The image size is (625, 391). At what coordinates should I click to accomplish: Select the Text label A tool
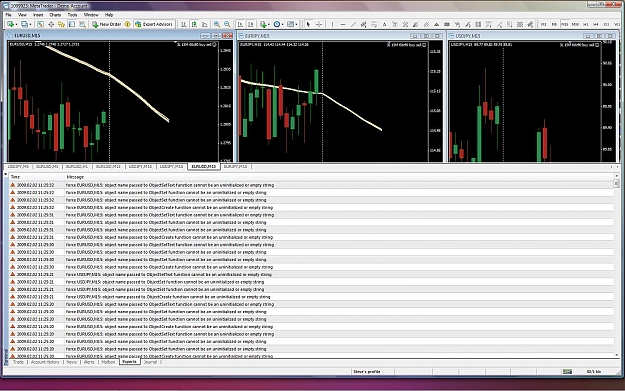tap(384, 24)
